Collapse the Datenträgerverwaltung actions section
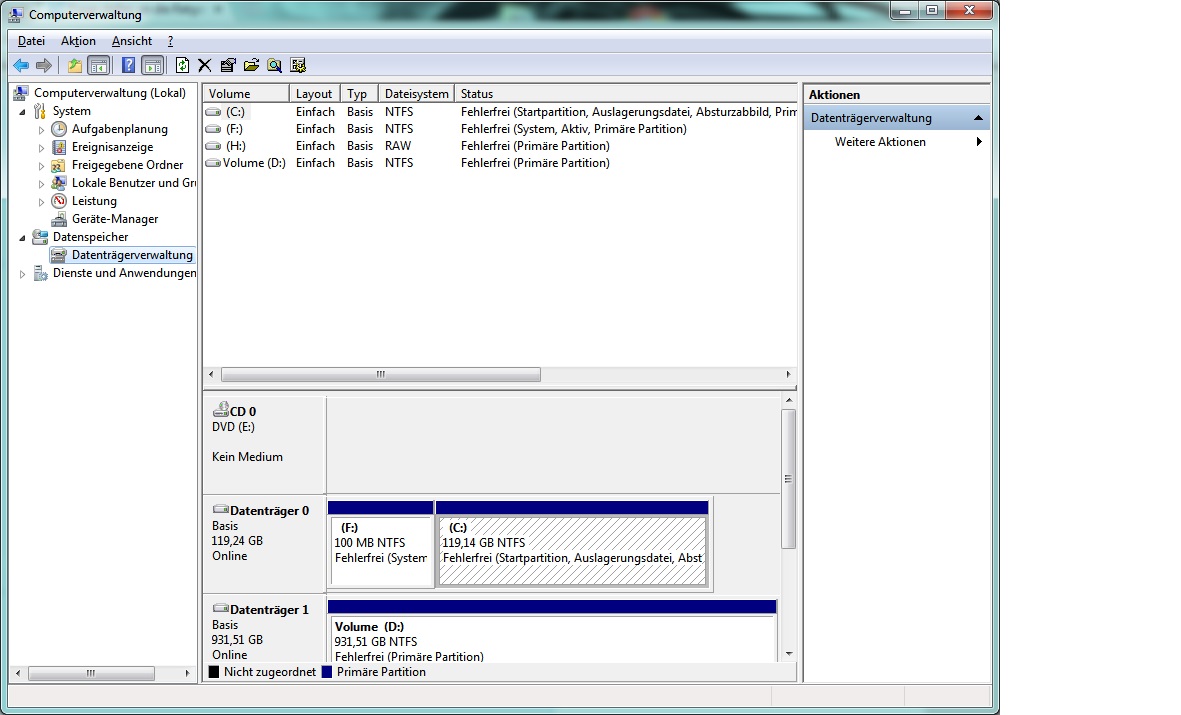The width and height of the screenshot is (1181, 715). point(977,116)
